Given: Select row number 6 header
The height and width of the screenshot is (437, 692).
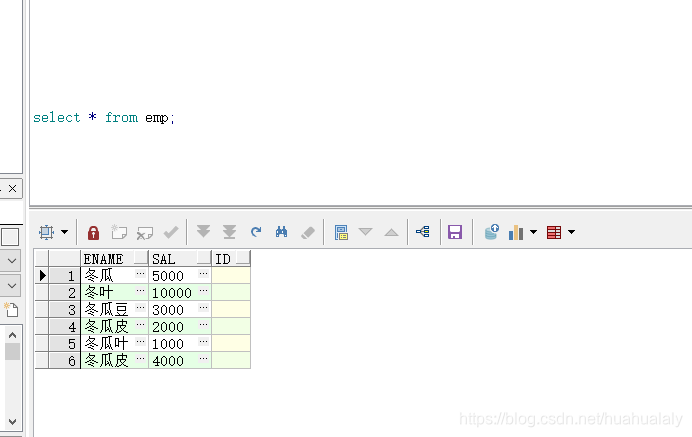Looking at the screenshot, I should coord(64,360).
